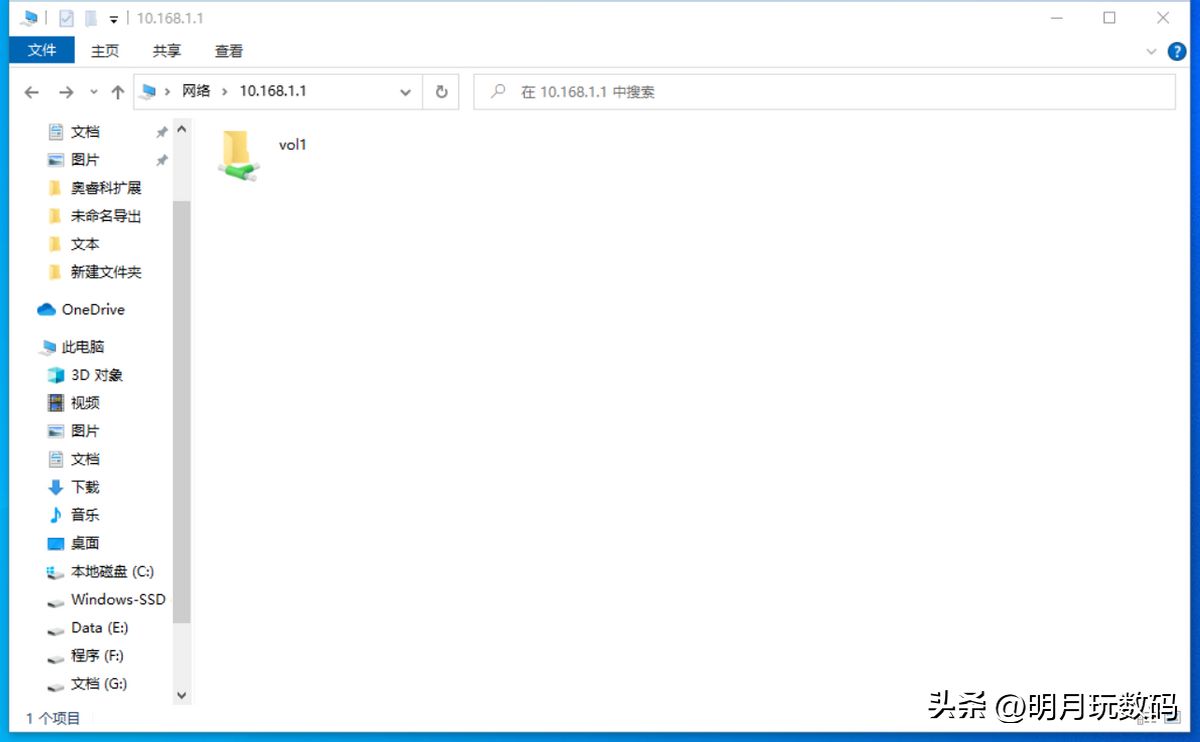Expand the ribbon with the chevron
The width and height of the screenshot is (1200, 742).
[x=1150, y=51]
